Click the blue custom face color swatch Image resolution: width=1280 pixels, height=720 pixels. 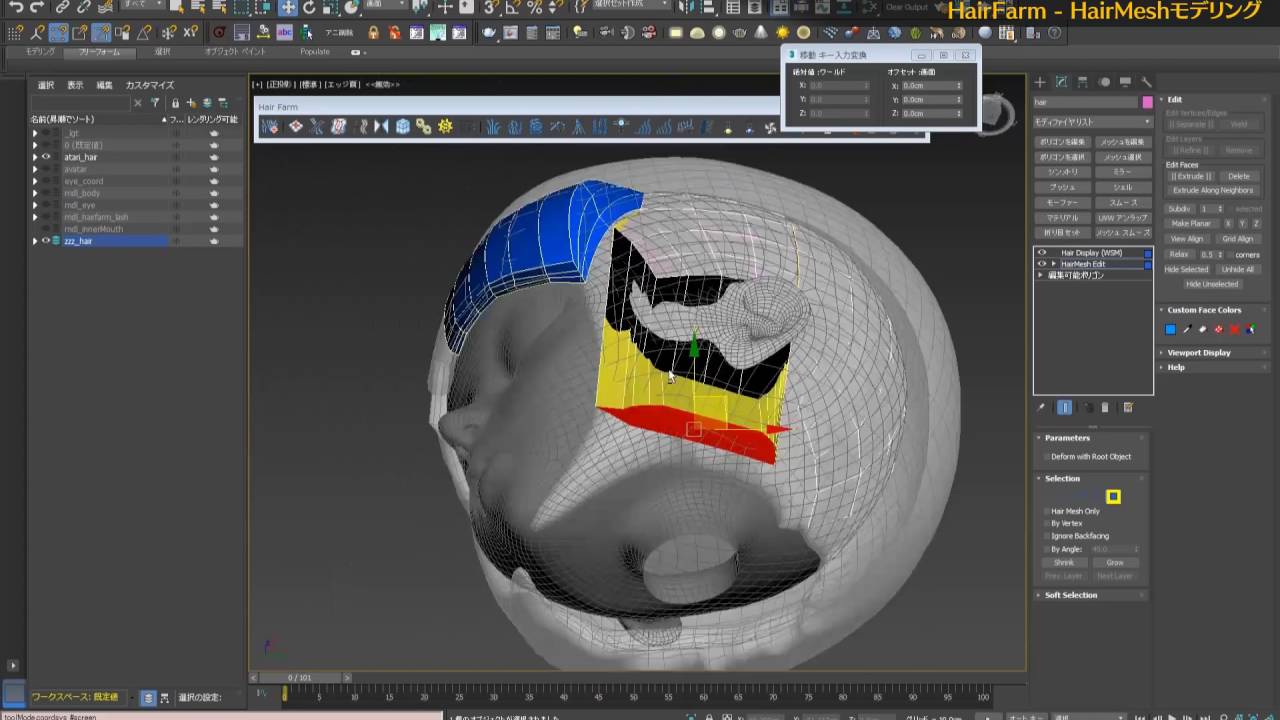1170,329
